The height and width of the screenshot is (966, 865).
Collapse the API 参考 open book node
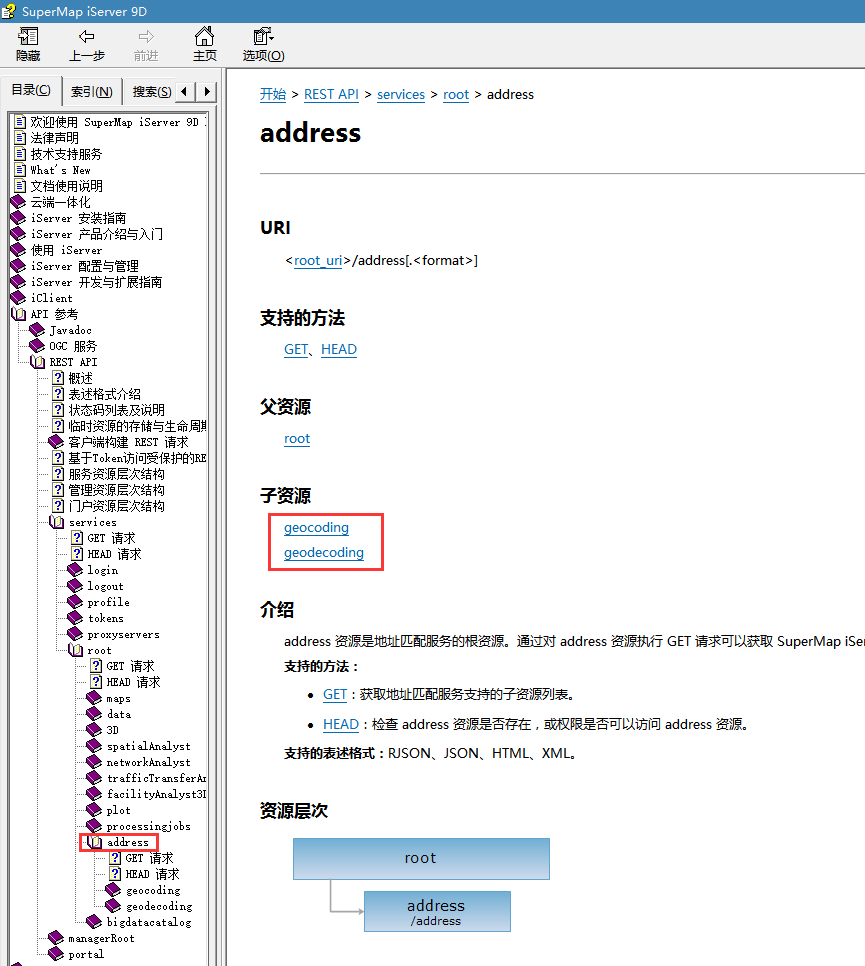click(x=18, y=314)
